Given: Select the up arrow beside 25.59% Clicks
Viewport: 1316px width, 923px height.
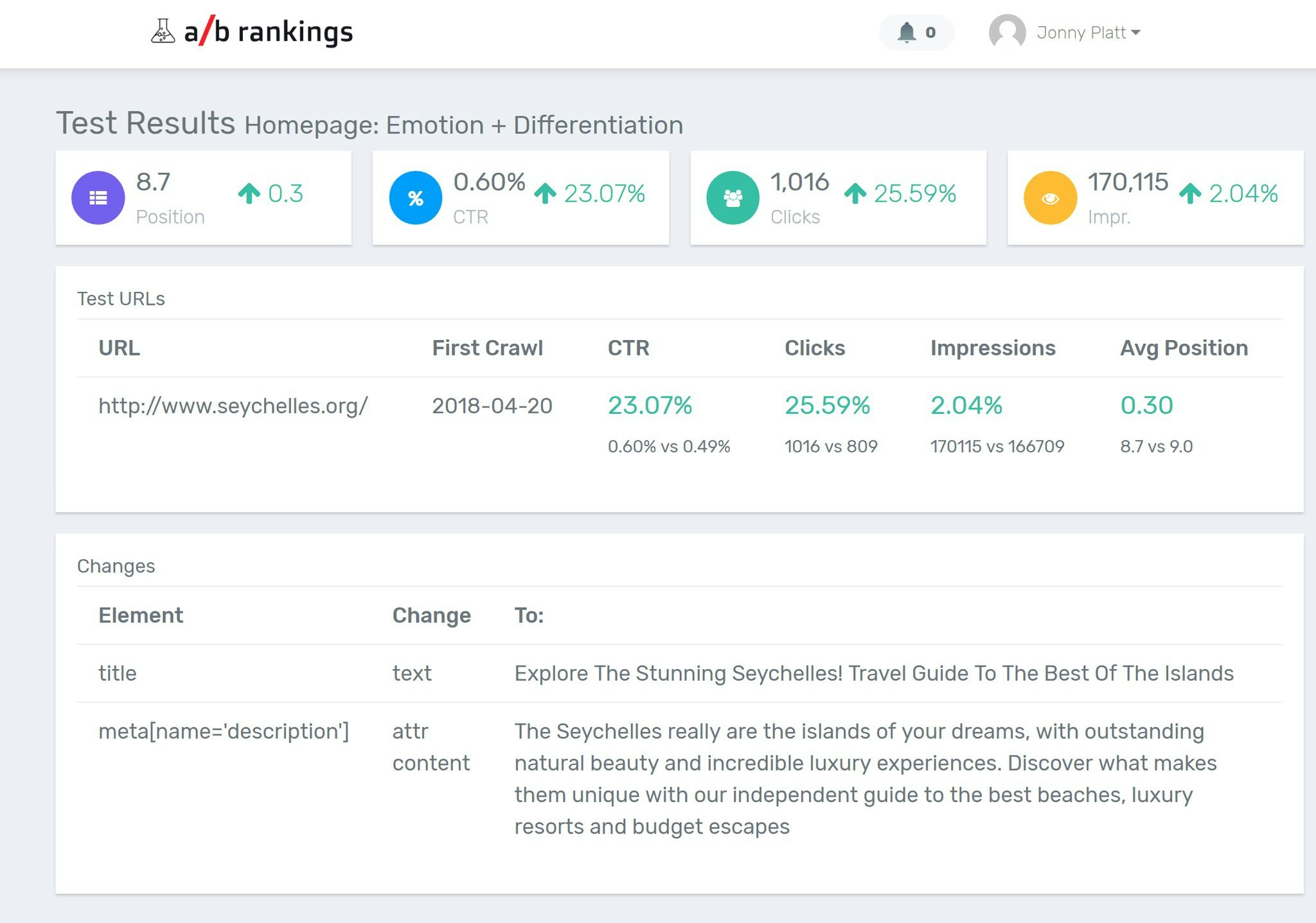Looking at the screenshot, I should click(x=855, y=194).
